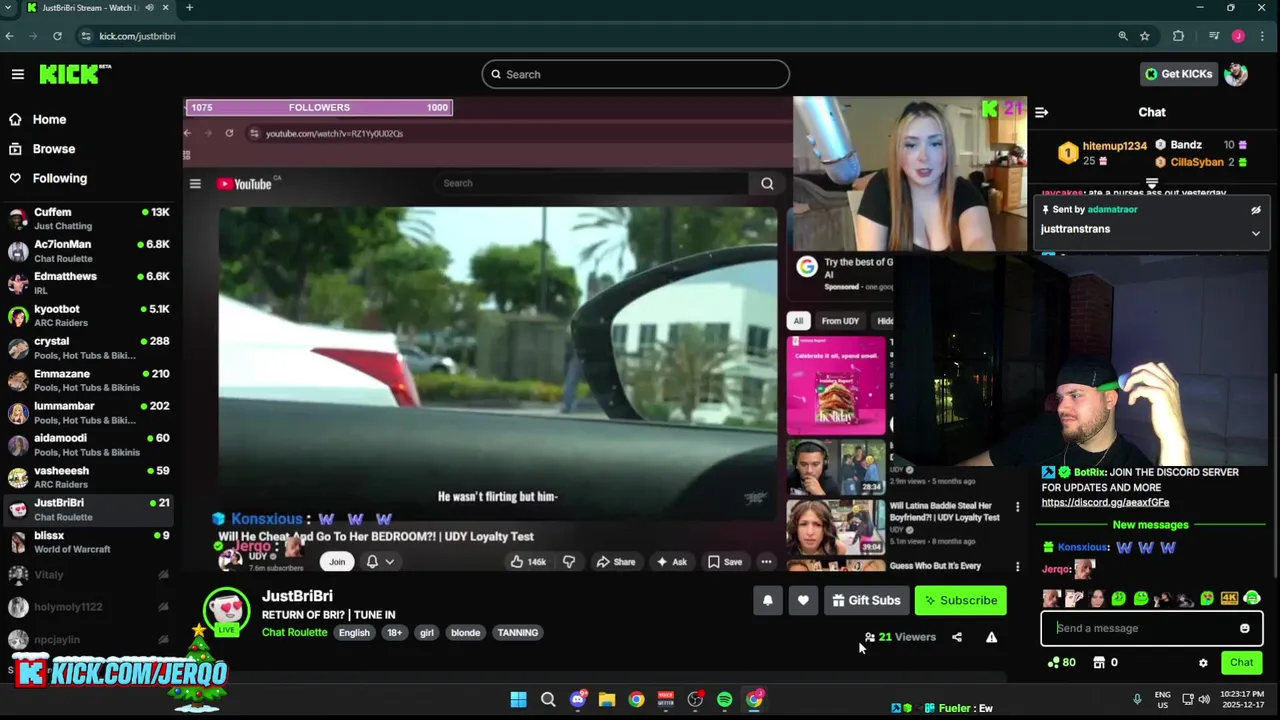
Task: Like the YouTube video thumbs up
Action: point(528,562)
